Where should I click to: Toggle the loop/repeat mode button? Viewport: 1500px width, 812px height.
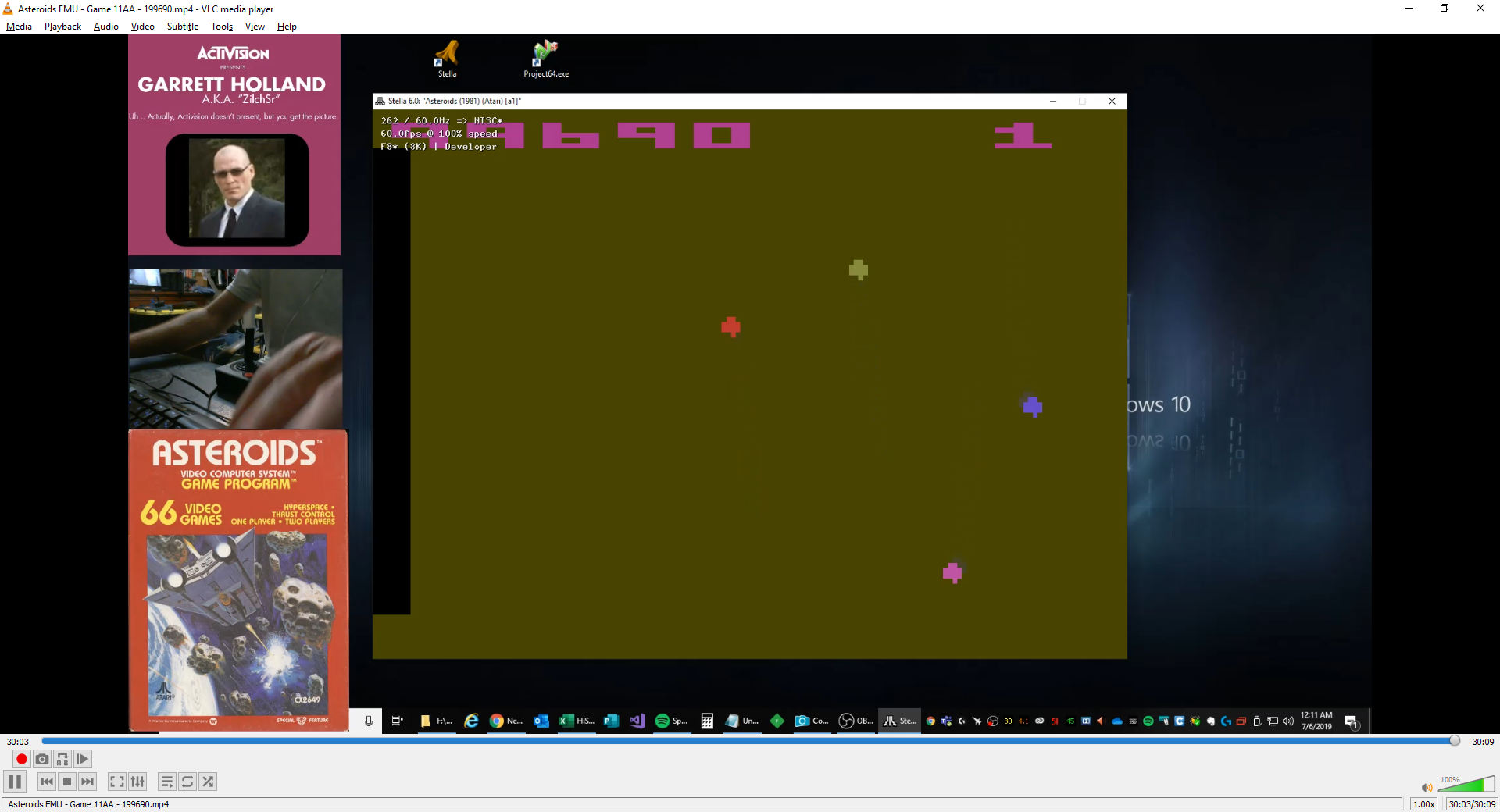tap(187, 782)
